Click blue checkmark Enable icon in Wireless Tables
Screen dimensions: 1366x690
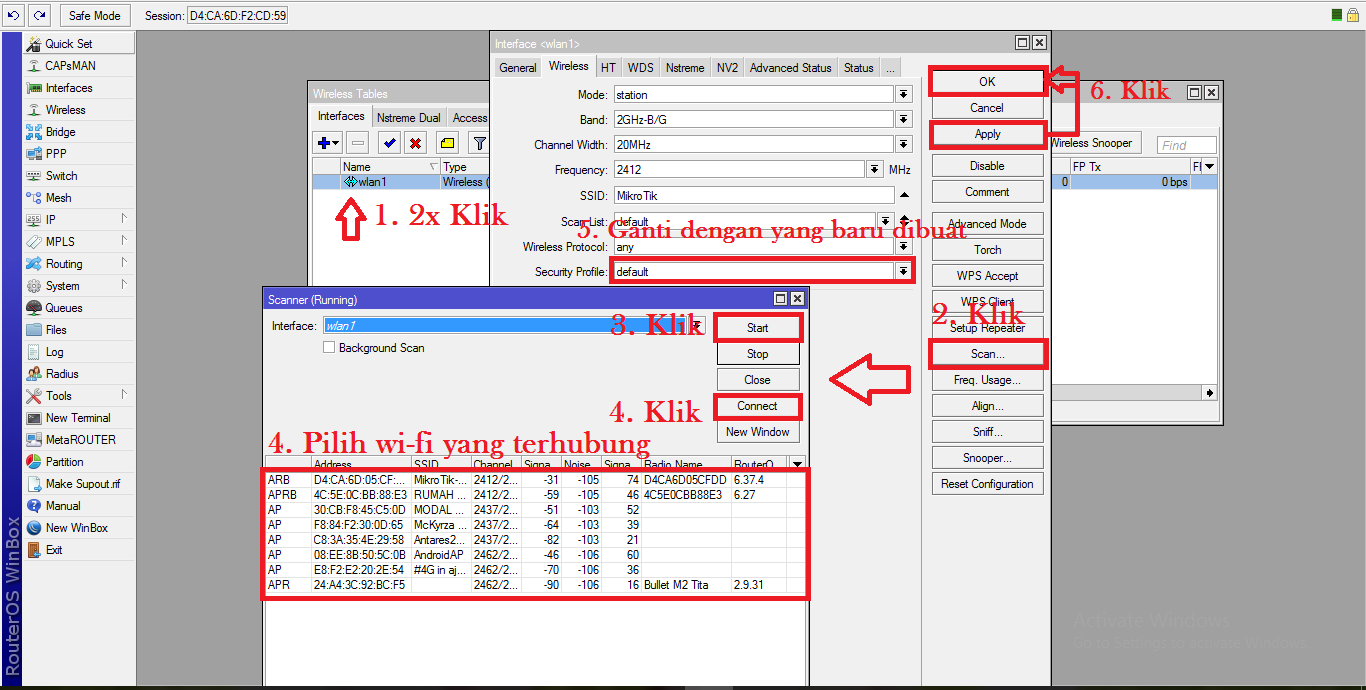(x=390, y=143)
